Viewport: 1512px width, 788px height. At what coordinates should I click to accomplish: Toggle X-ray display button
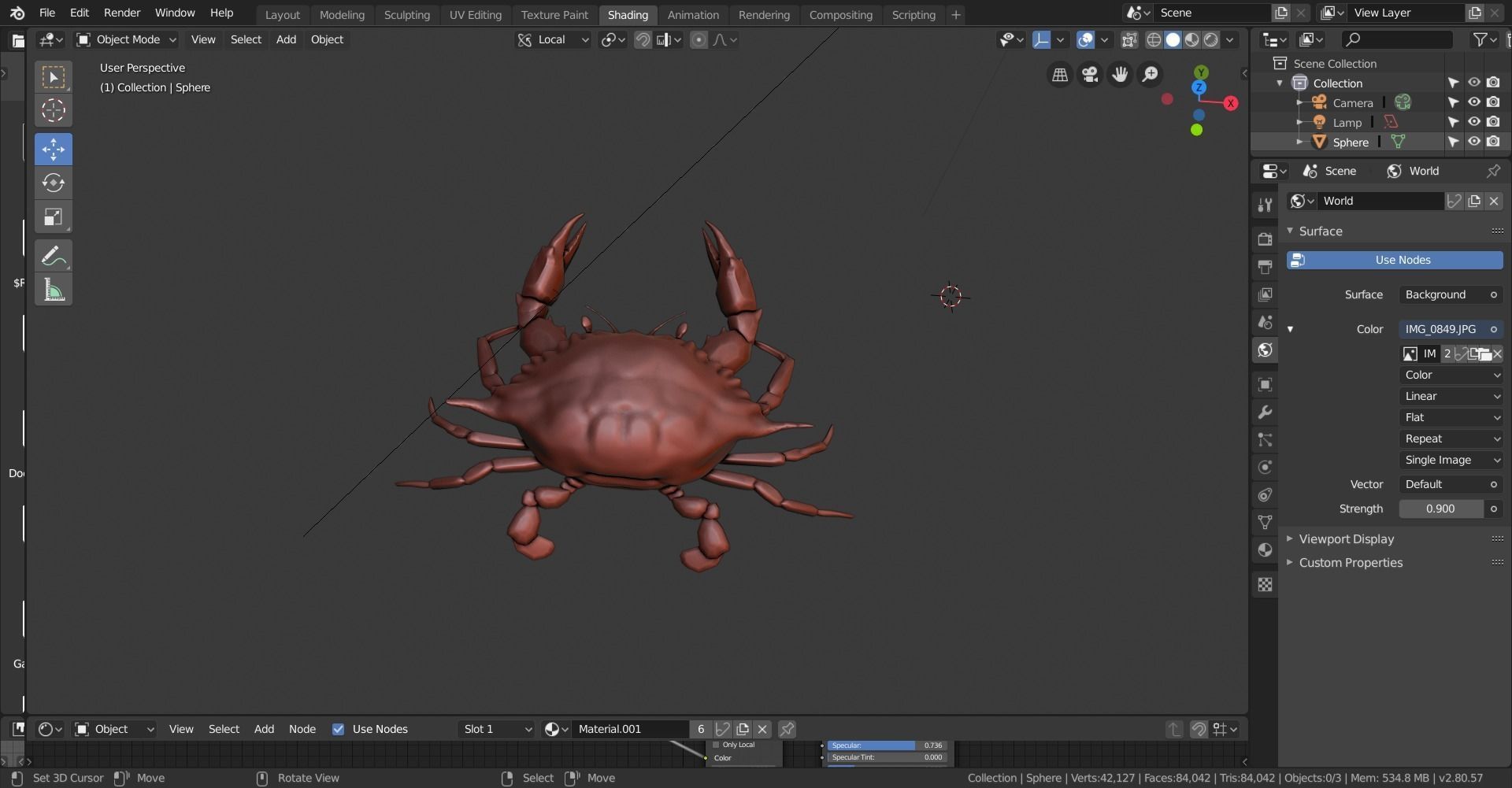pos(1128,39)
